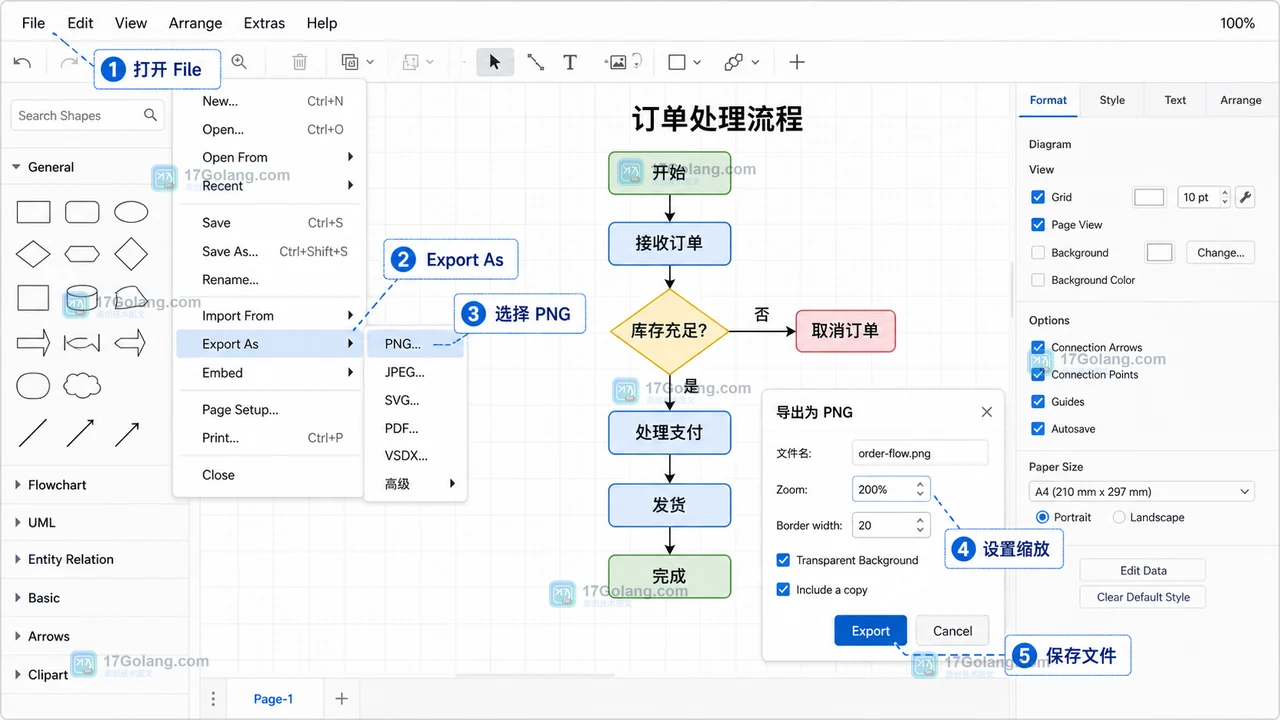Click the Edit Data button
This screenshot has width=1280, height=720.
click(1143, 570)
